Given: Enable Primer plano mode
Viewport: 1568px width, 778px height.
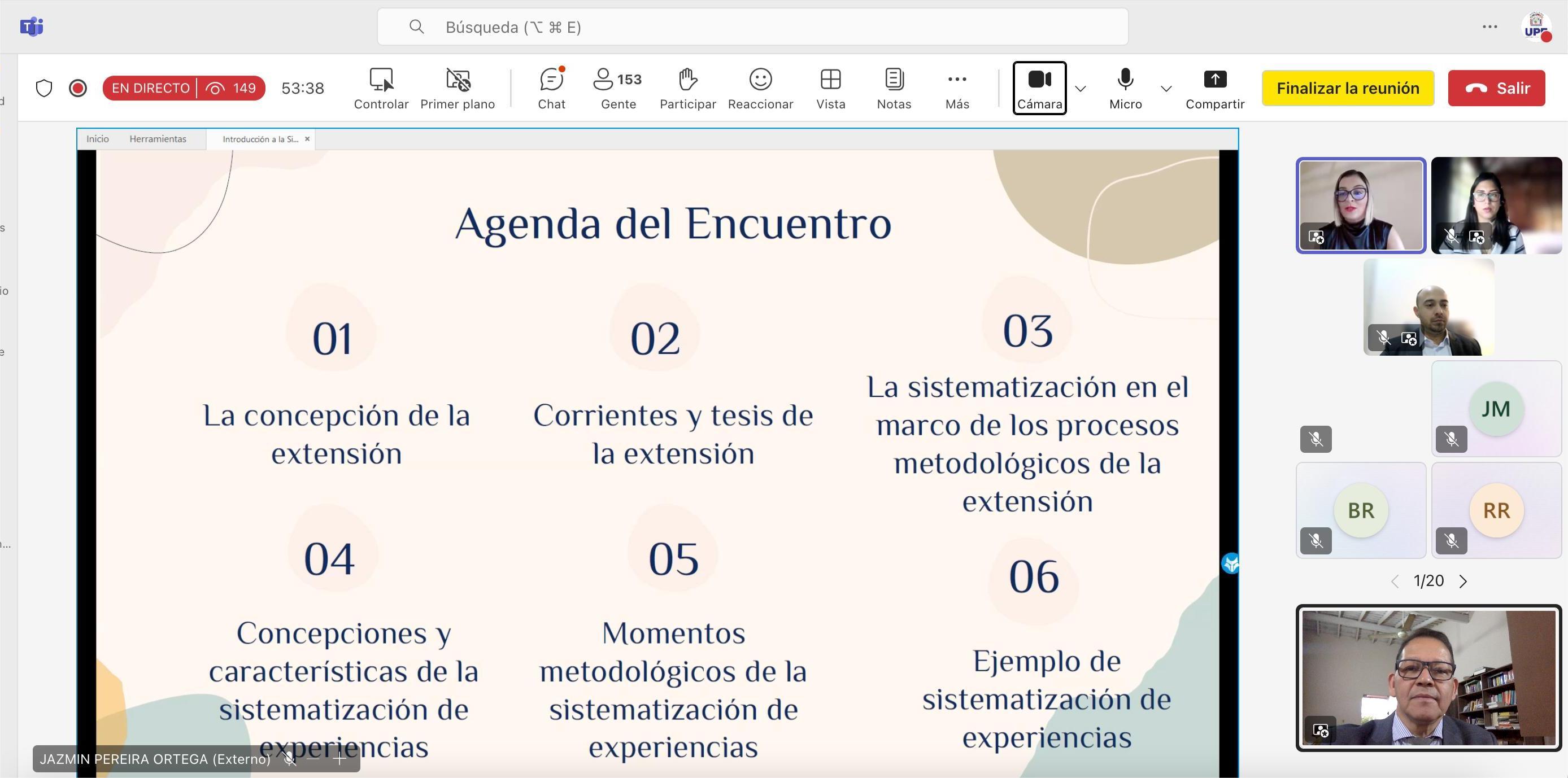Looking at the screenshot, I should point(458,88).
